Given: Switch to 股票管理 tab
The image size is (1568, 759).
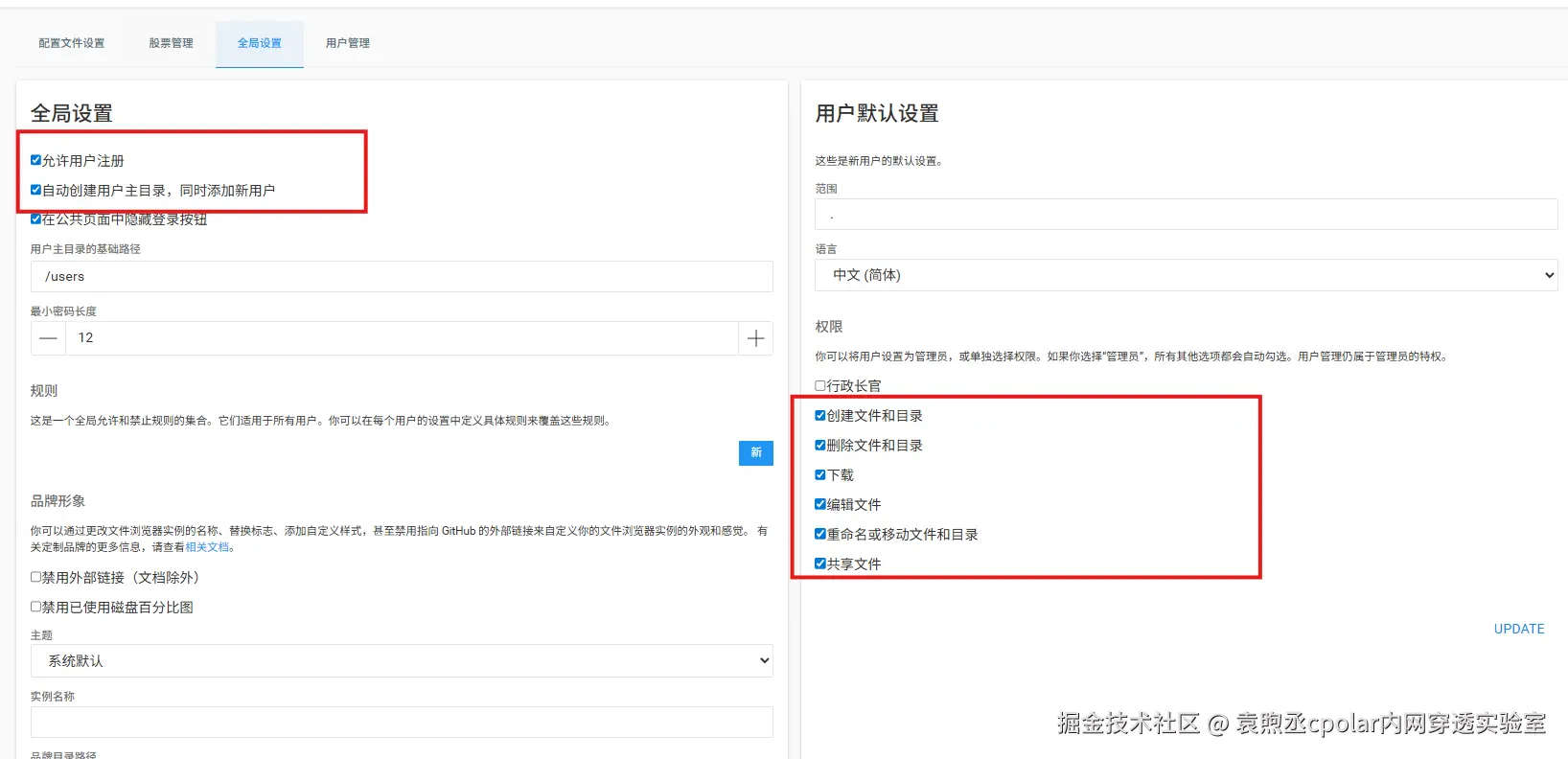Looking at the screenshot, I should [x=171, y=43].
